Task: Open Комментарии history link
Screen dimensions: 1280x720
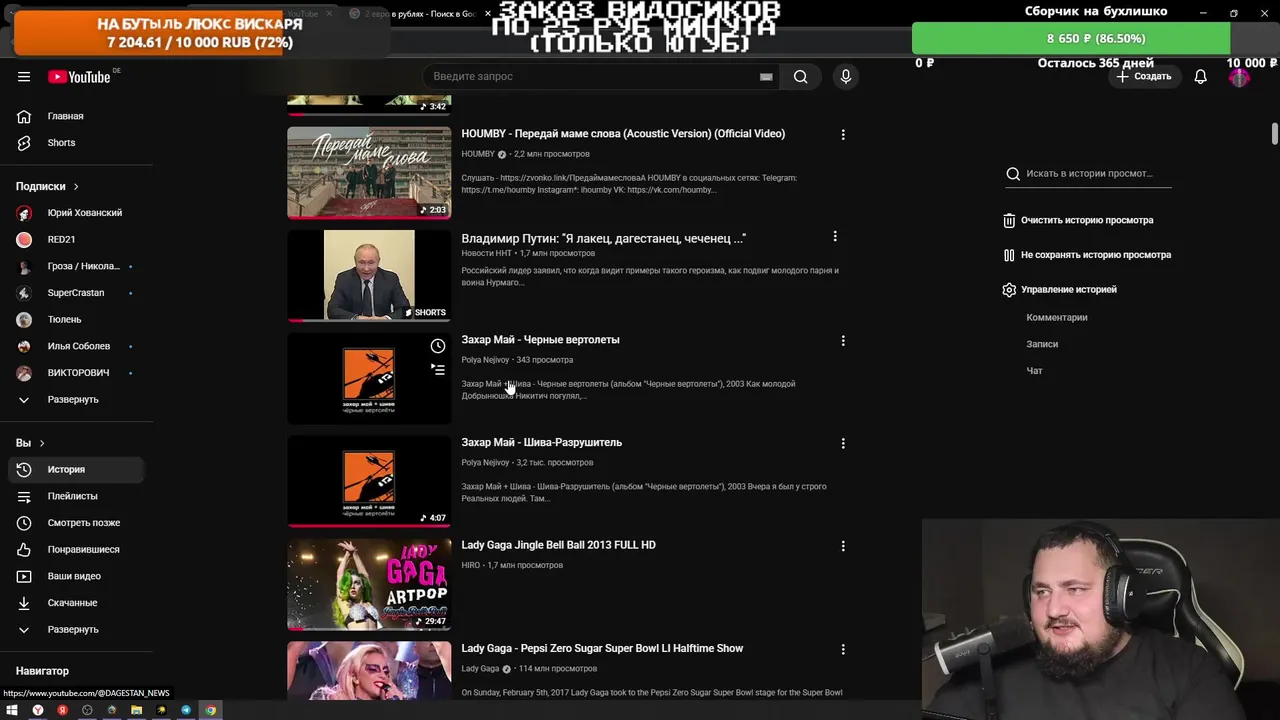Action: [1057, 318]
